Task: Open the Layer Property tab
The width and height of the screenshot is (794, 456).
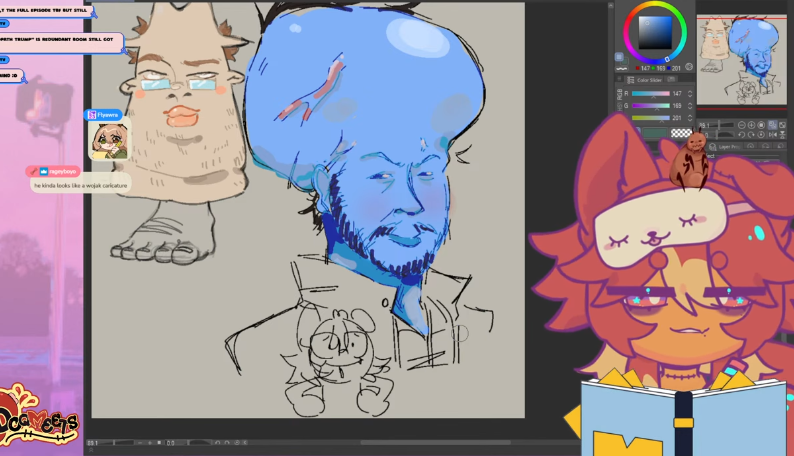Action: pos(723,147)
